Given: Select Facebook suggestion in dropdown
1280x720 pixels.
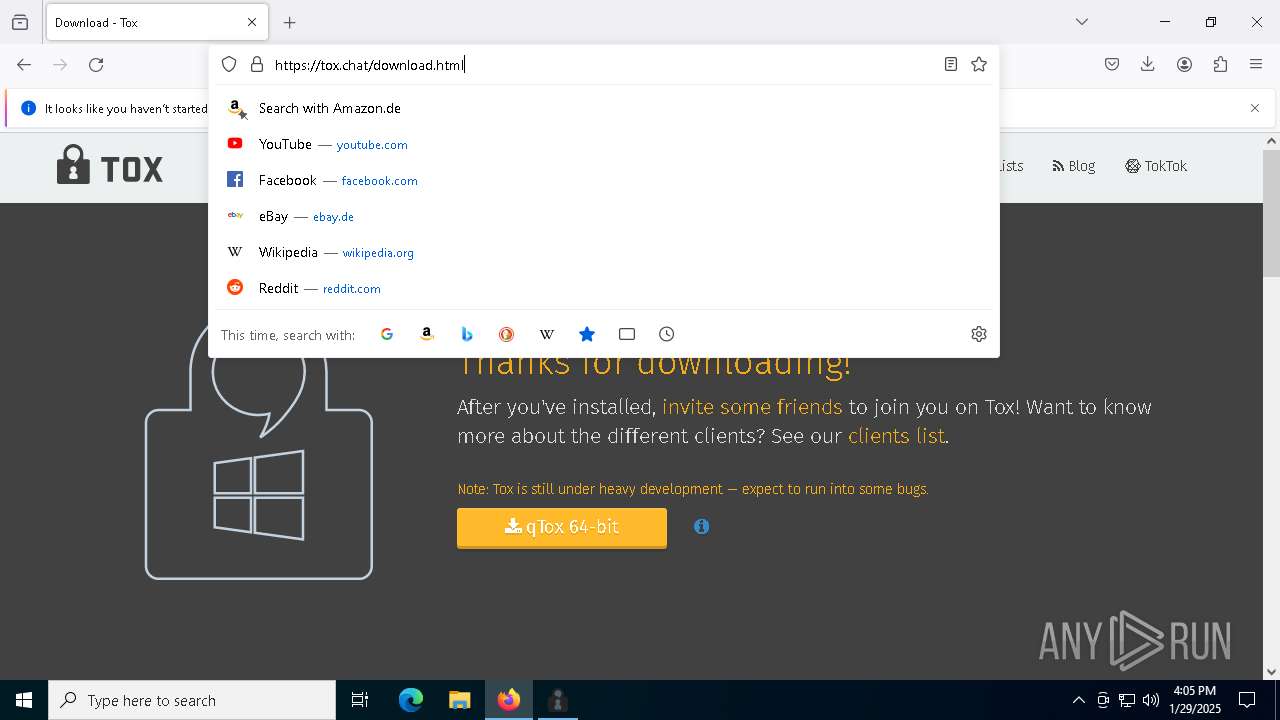Looking at the screenshot, I should [x=604, y=180].
